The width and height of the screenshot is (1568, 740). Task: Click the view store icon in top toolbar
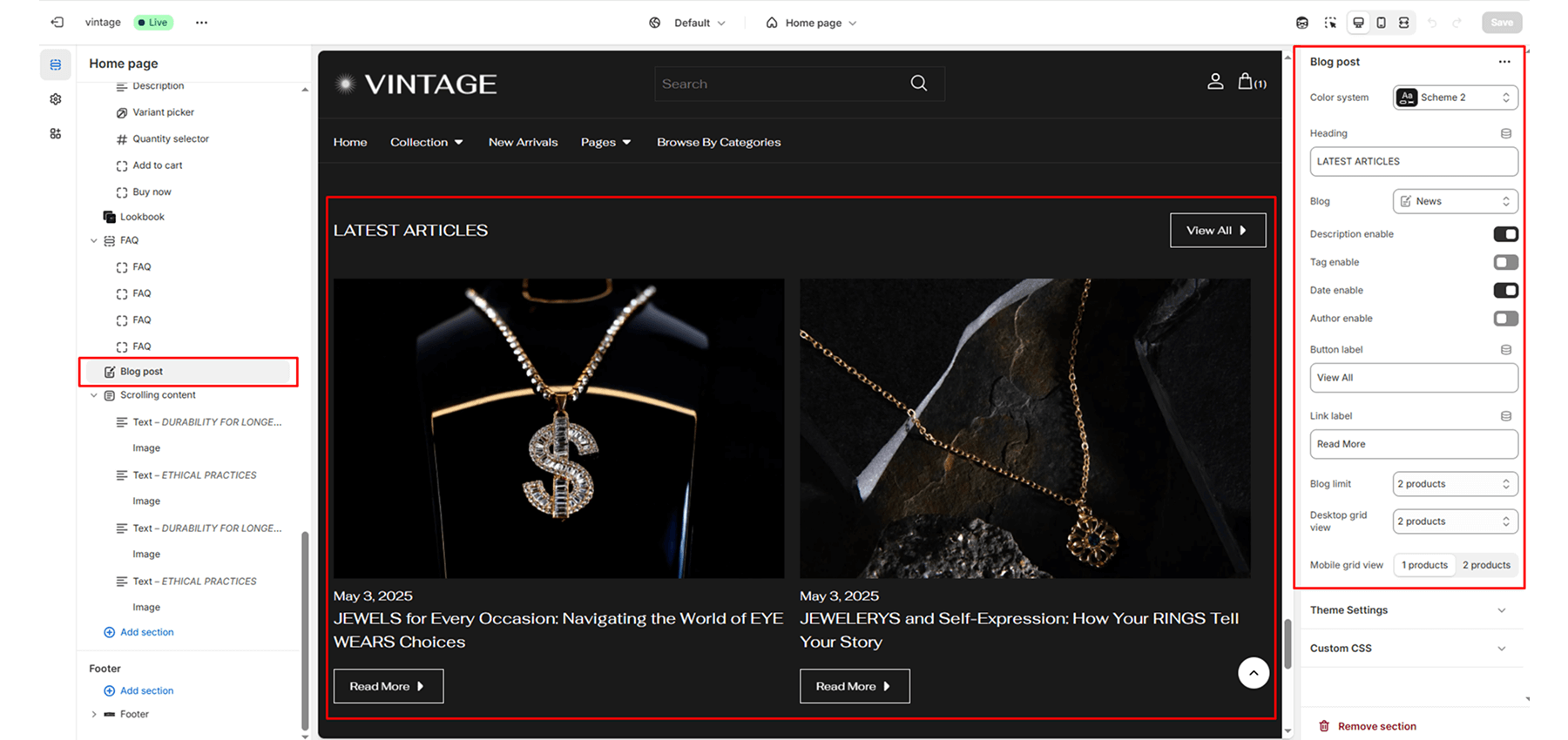(x=1302, y=23)
